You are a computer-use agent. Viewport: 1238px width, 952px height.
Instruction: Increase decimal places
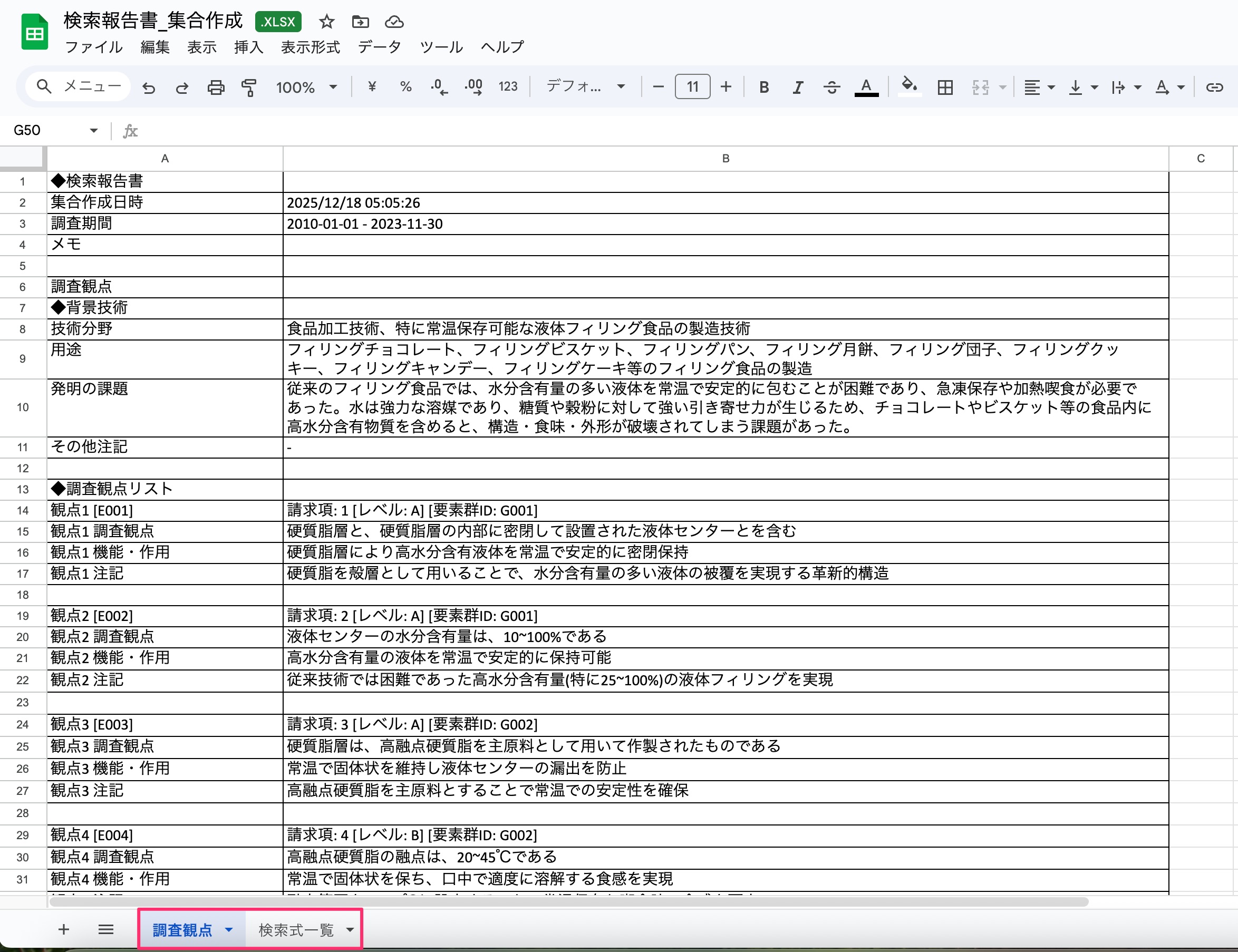pyautogui.click(x=473, y=86)
